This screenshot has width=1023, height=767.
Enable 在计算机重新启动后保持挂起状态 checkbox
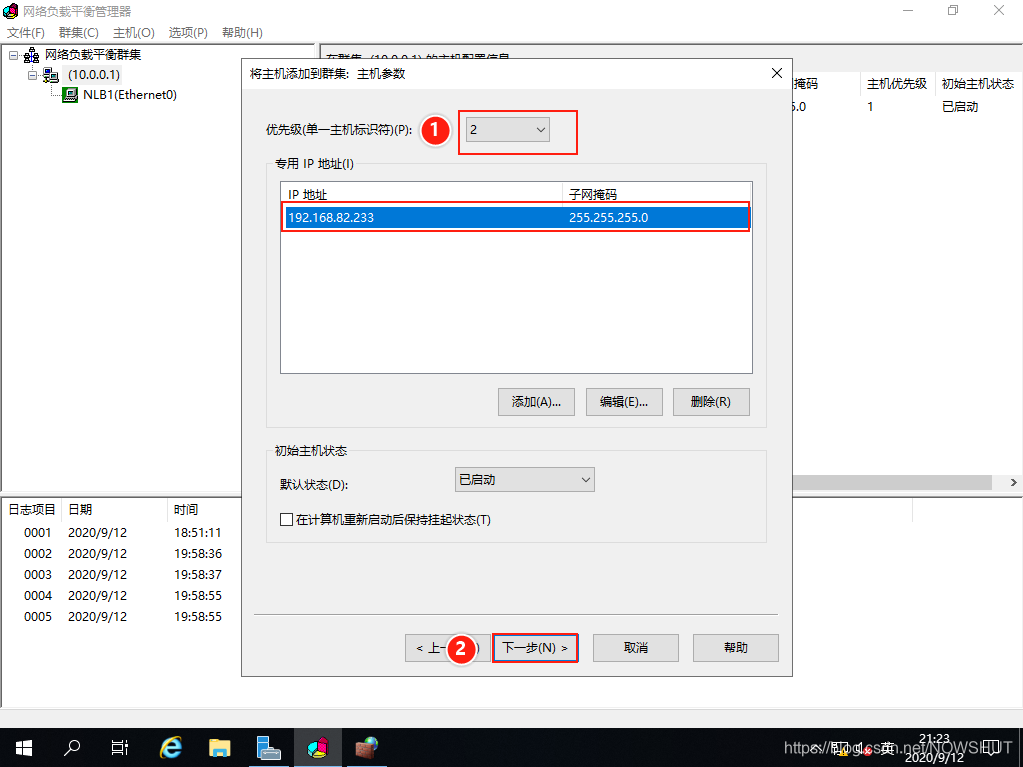pos(287,520)
